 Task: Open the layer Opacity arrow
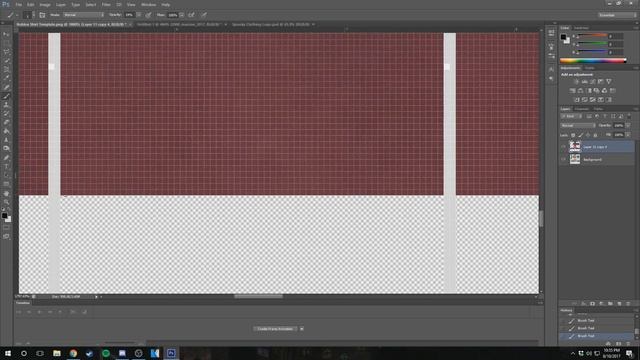pyautogui.click(x=628, y=125)
